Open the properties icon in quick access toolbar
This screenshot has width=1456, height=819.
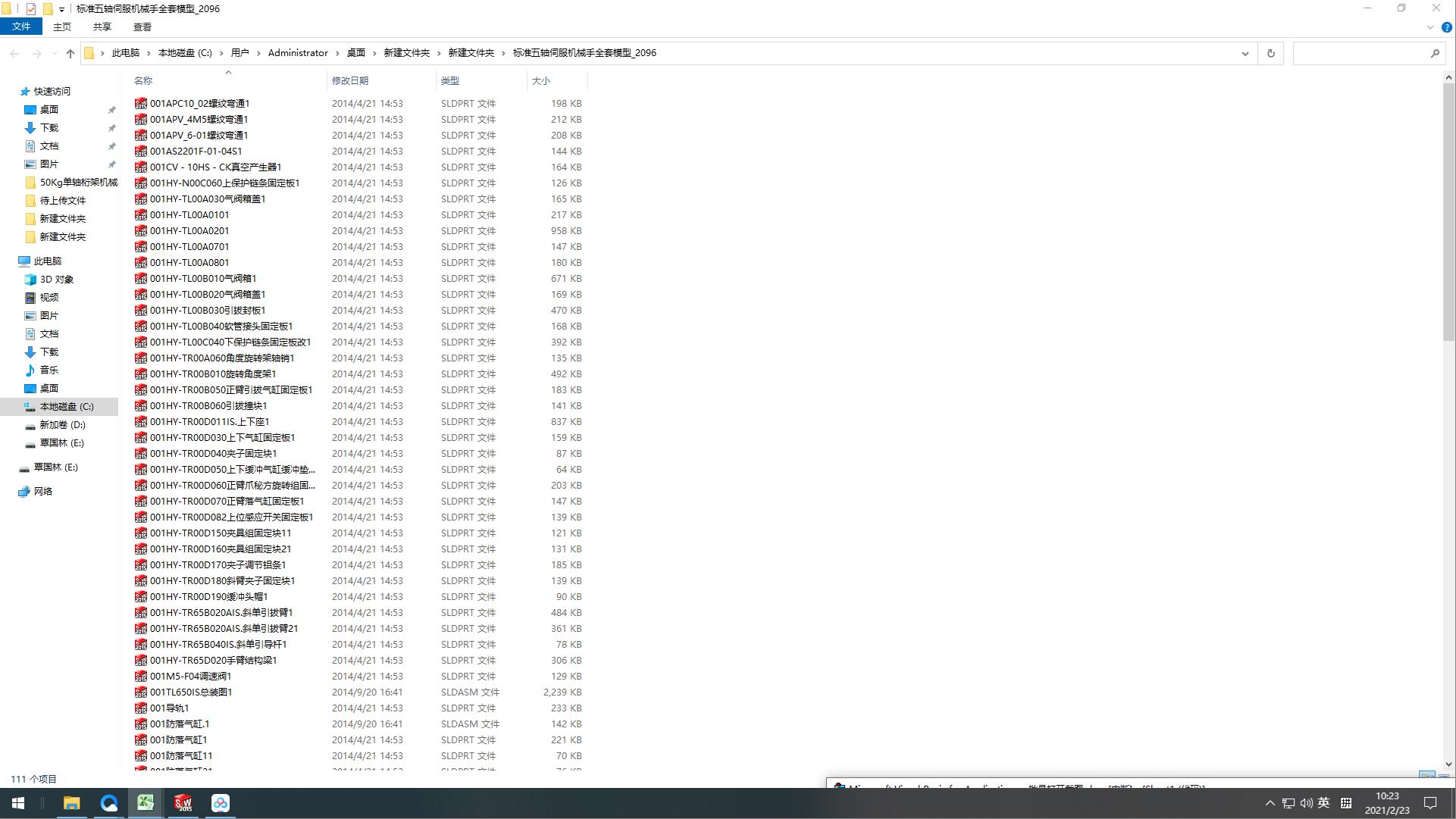click(x=31, y=9)
